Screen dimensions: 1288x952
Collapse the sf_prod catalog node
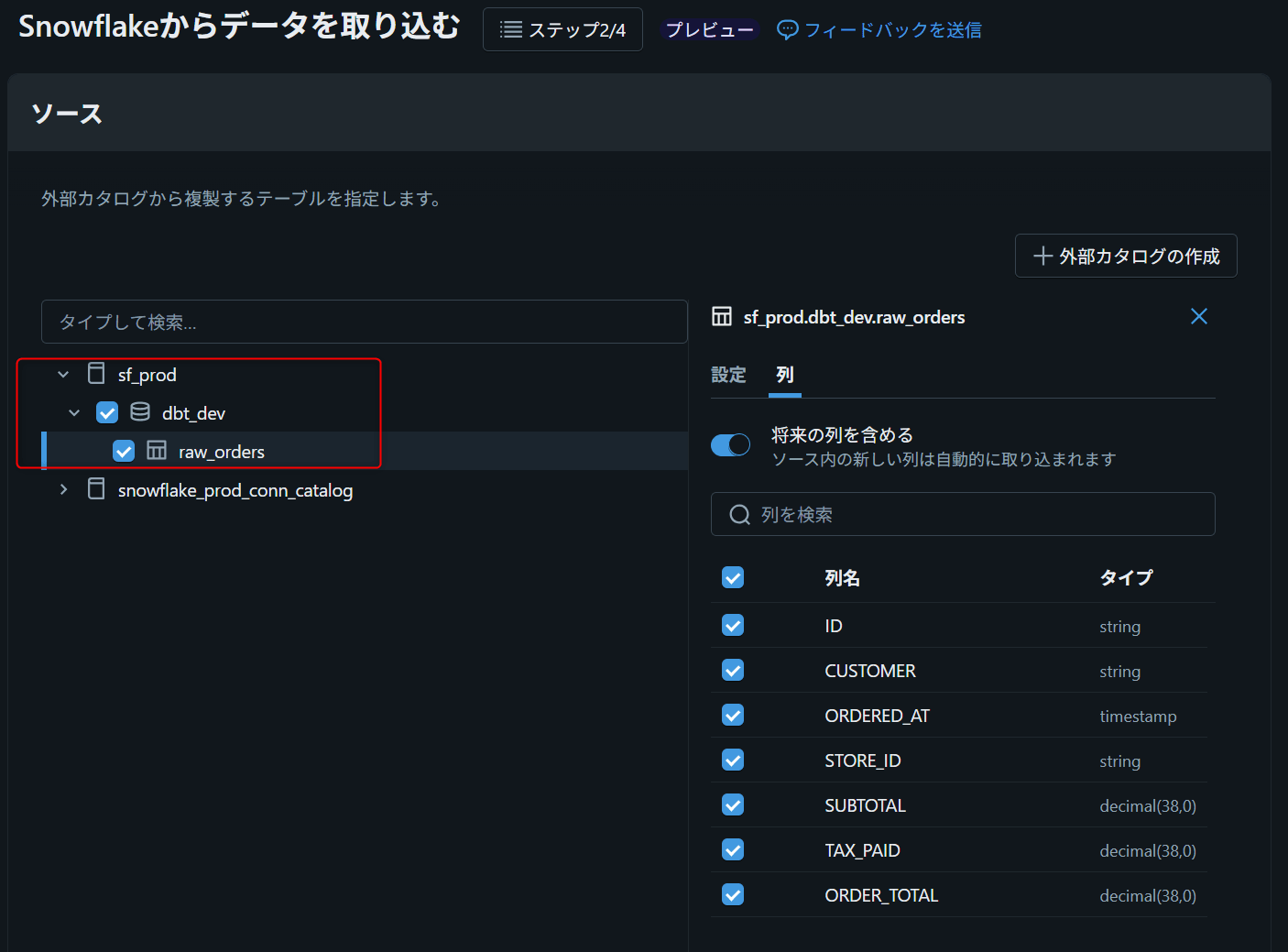pyautogui.click(x=63, y=374)
